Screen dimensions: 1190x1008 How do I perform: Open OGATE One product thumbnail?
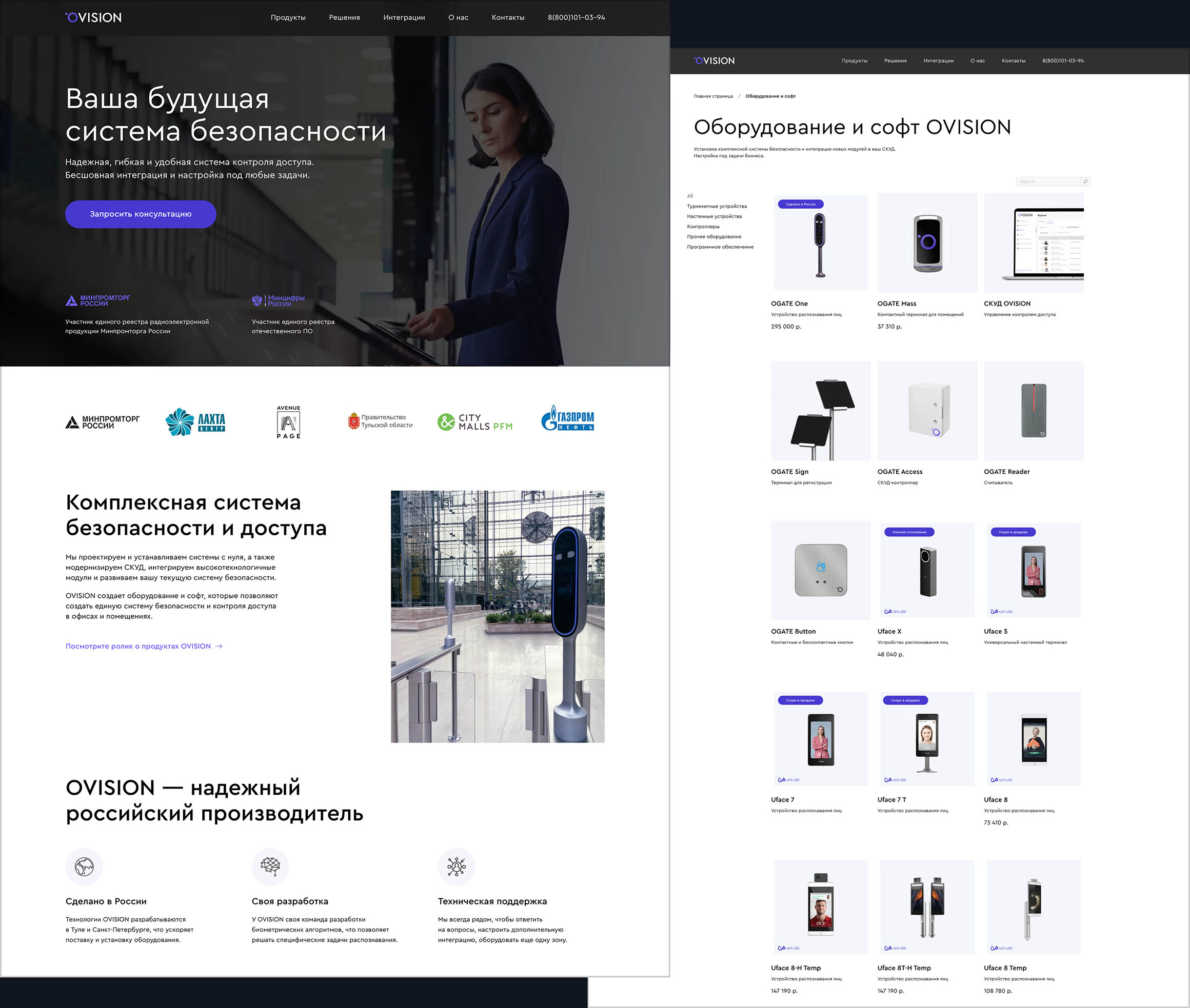click(820, 243)
